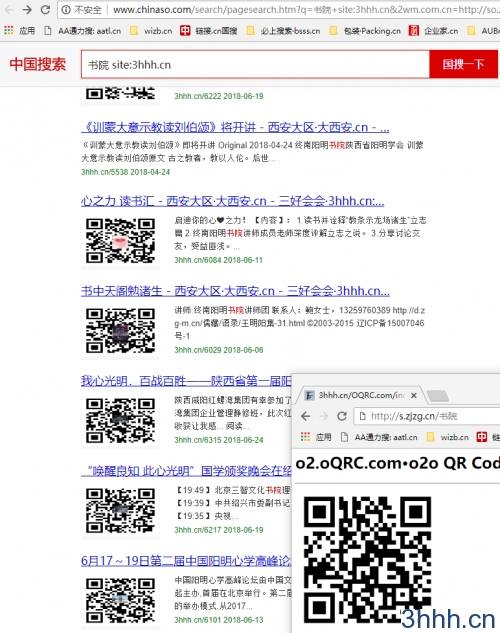Viewport: 500px width, 633px height.
Task: Click green URL 3hhh.cn/6084 2018-06-11
Action: tap(218, 260)
